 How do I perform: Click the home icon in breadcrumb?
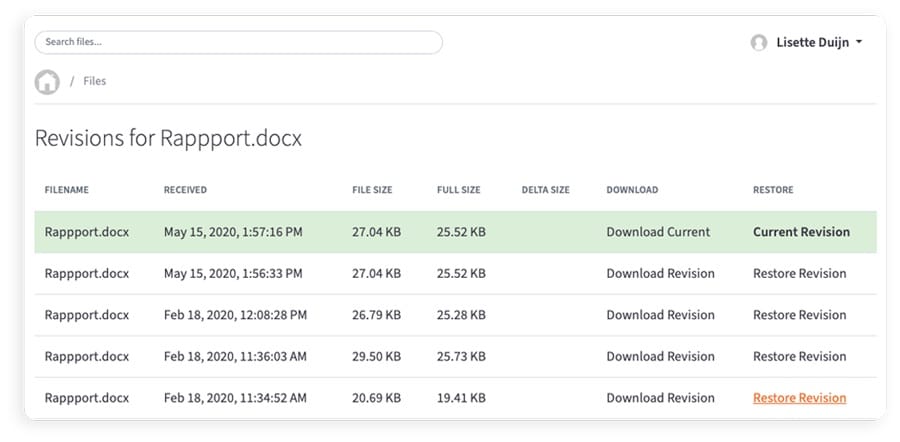(47, 82)
